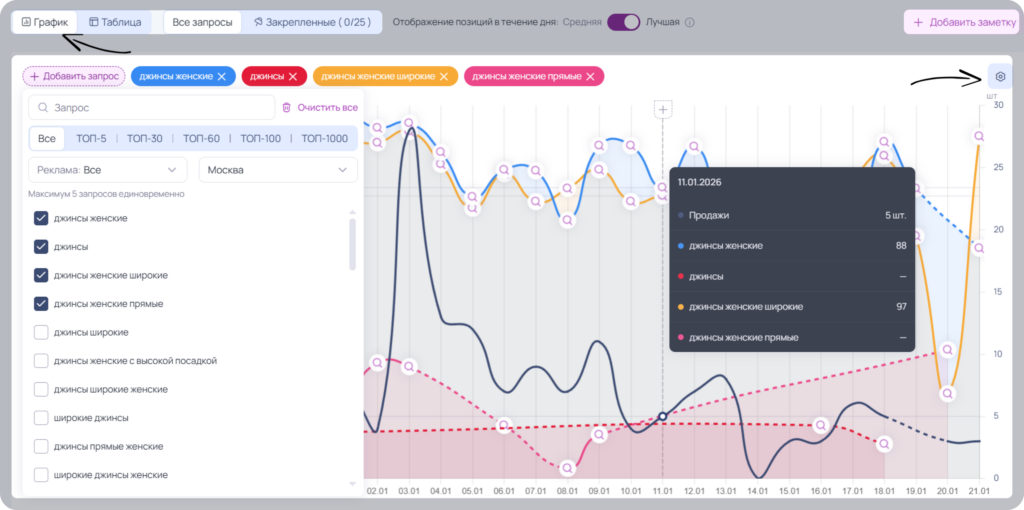Open the Реклама: Все dropdown
The width and height of the screenshot is (1024, 510).
pyautogui.click(x=108, y=170)
